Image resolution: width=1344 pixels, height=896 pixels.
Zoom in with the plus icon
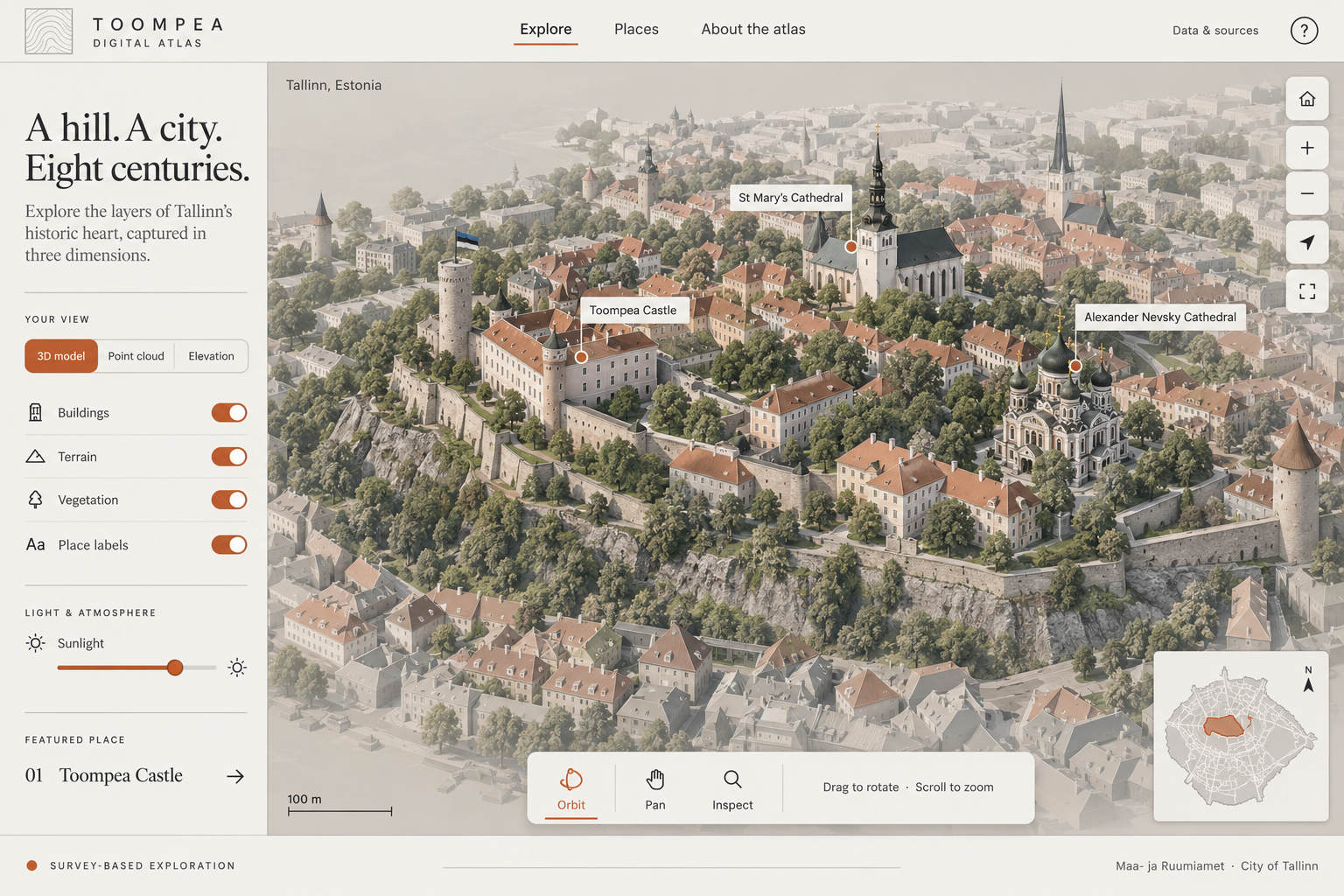(x=1307, y=148)
